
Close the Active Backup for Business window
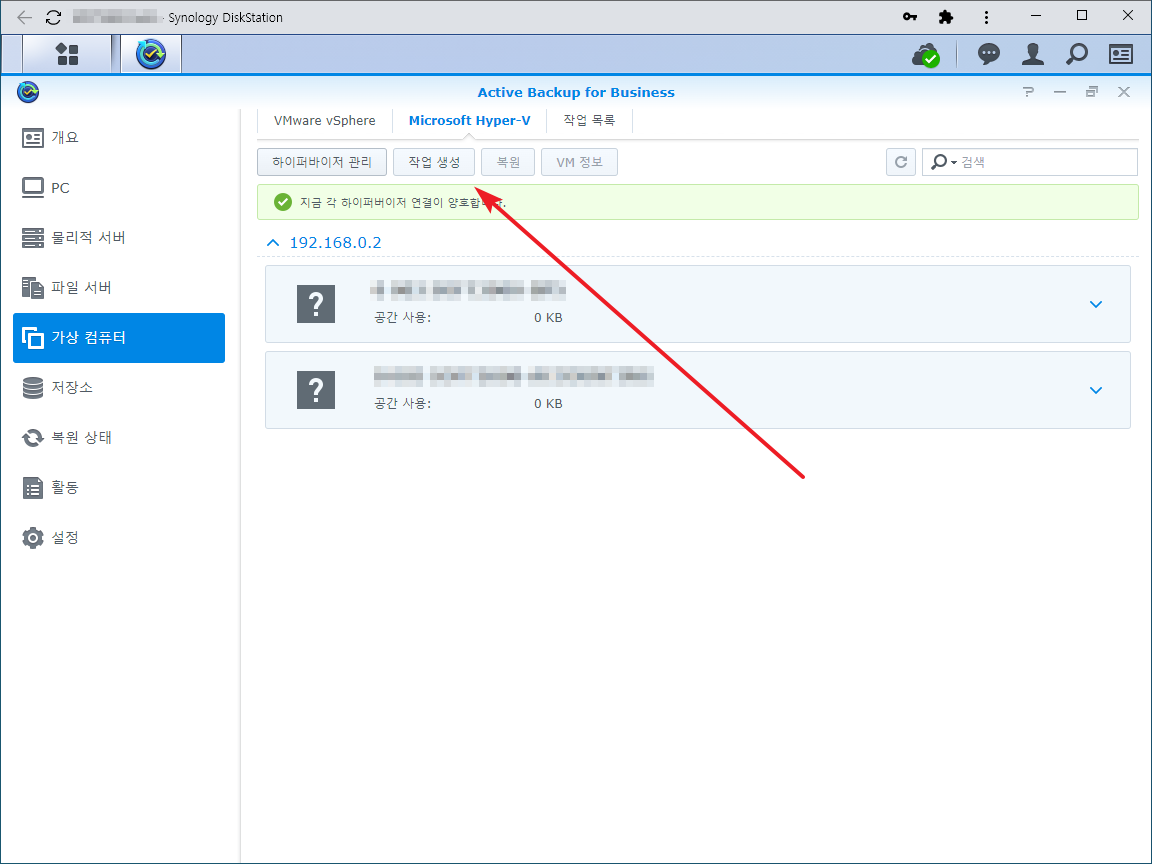click(x=1124, y=92)
